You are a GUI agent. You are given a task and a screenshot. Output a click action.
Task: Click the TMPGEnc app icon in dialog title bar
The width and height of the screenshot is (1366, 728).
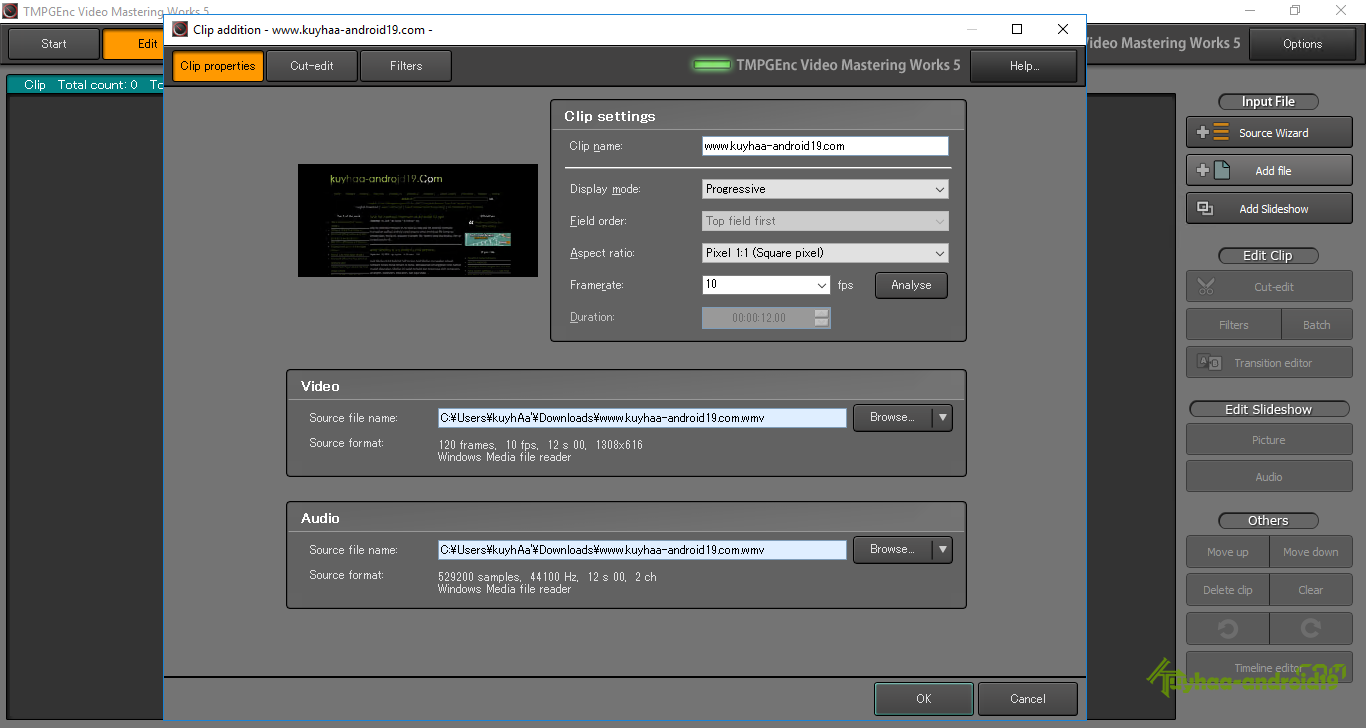[x=180, y=30]
